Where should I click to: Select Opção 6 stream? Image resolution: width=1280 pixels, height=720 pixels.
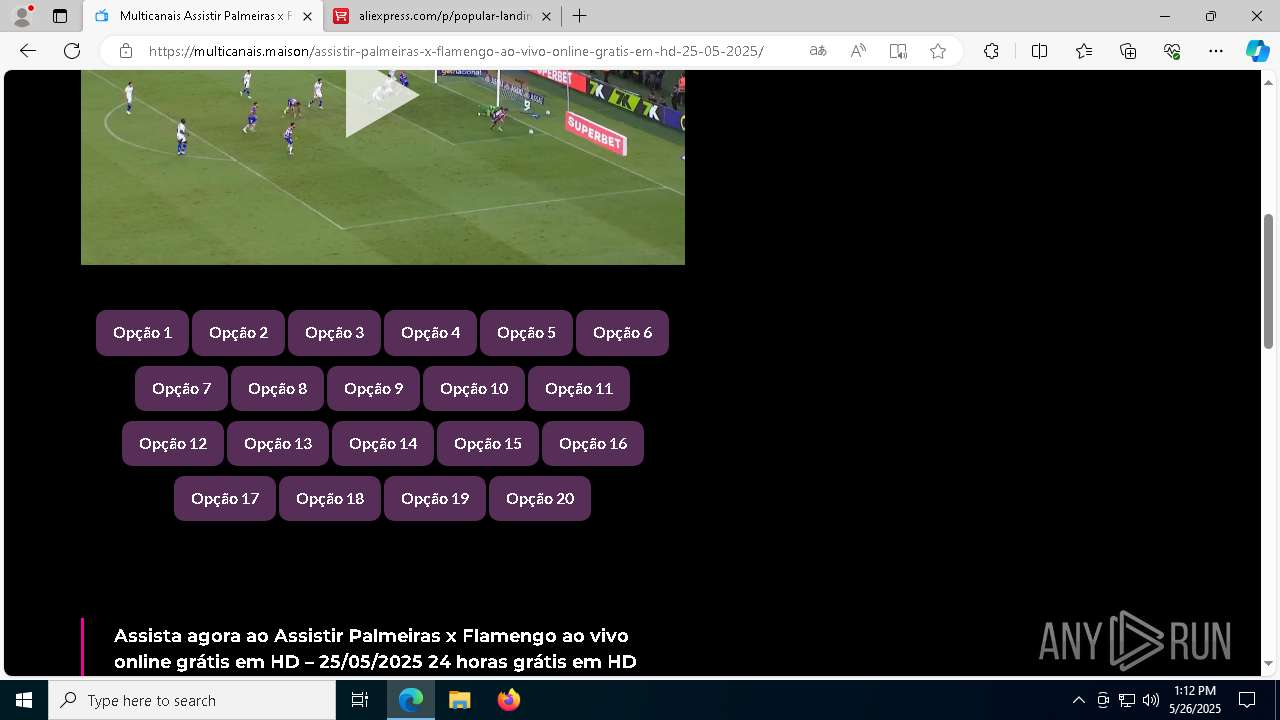coord(622,333)
